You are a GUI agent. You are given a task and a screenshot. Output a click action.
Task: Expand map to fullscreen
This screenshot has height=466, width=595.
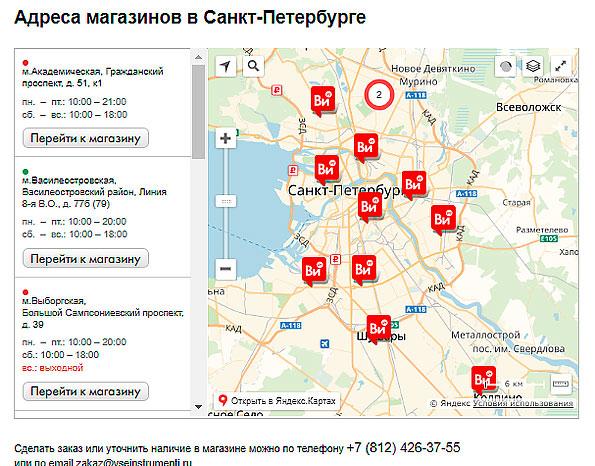(x=560, y=66)
